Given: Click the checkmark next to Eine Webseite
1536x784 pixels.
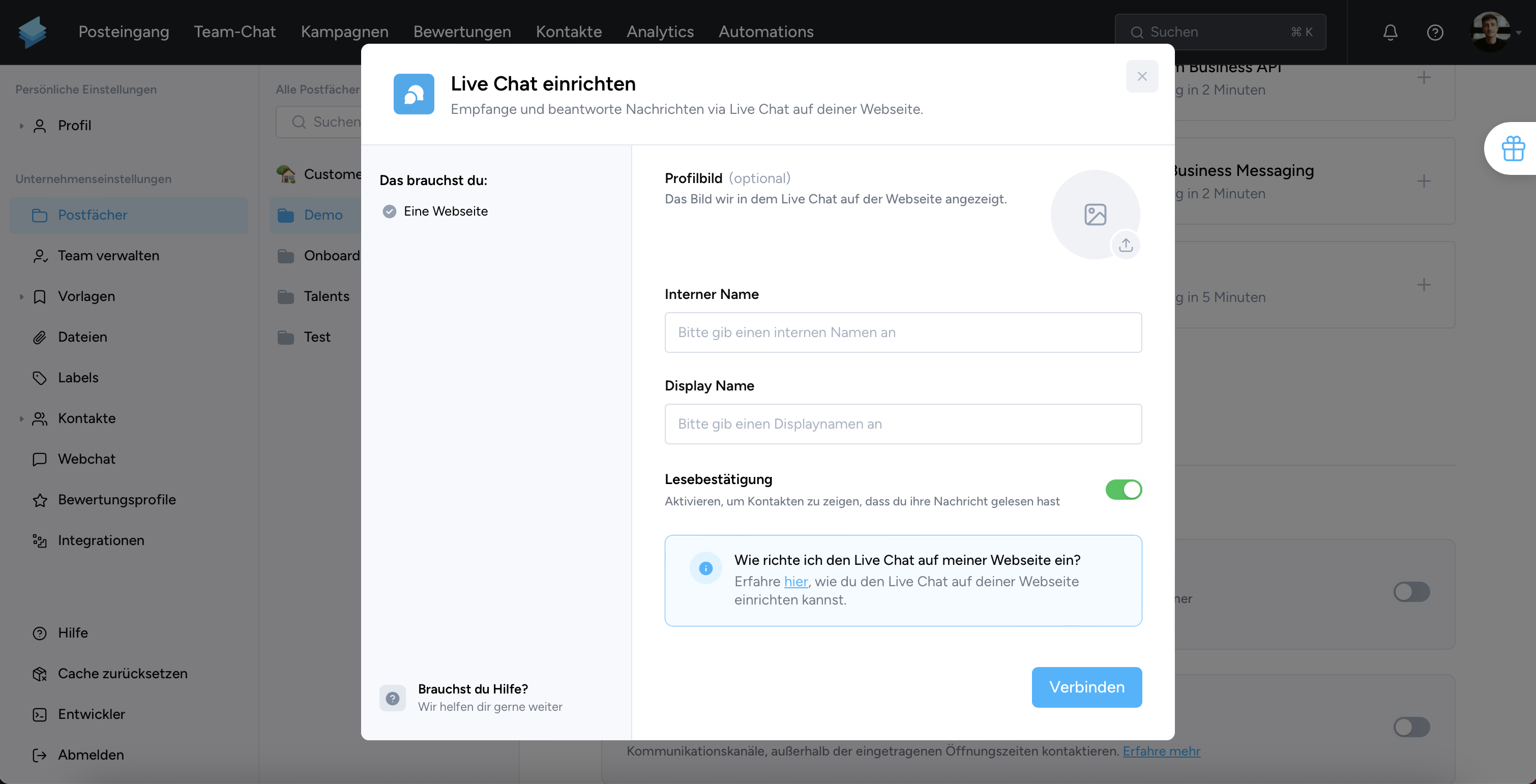Looking at the screenshot, I should [389, 210].
